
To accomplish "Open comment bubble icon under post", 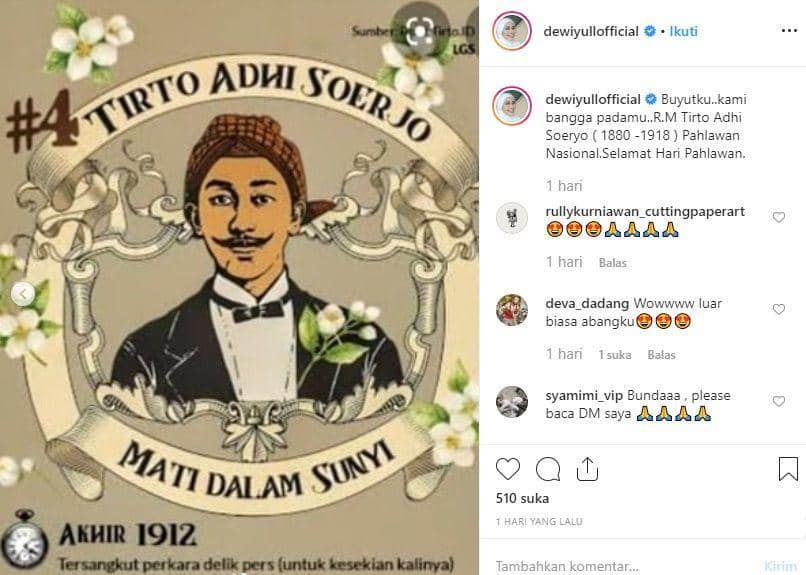I will click(x=548, y=469).
